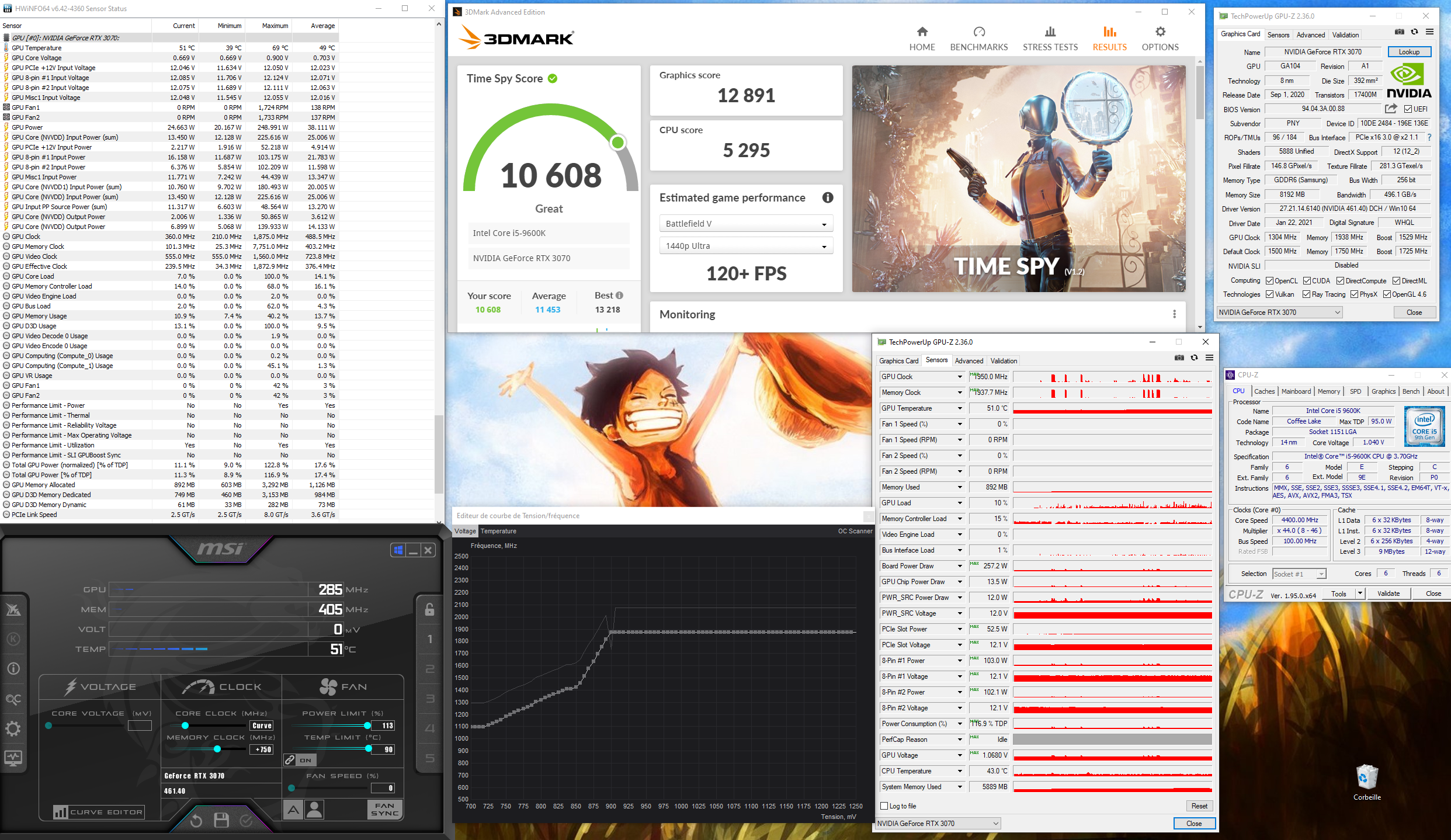Click the save profile floppy disk icon
The image size is (1451, 840).
click(221, 821)
